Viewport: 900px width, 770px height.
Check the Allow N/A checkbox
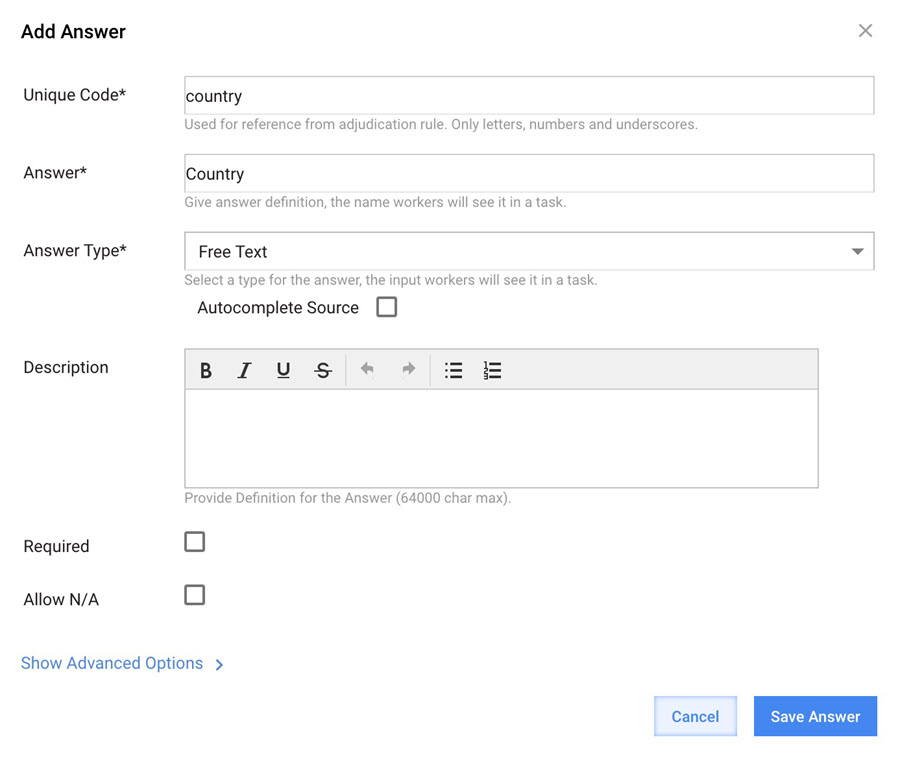pos(195,595)
